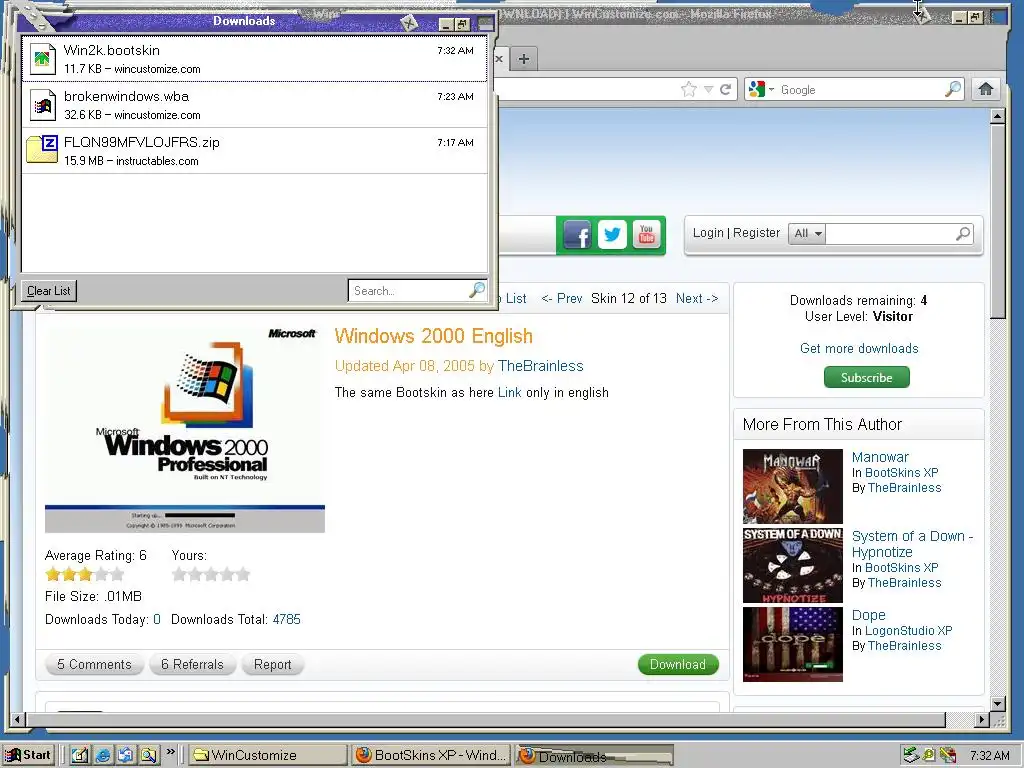
Task: Open the FLQN99MFVLOJFRS.zip folder icon
Action: tap(42, 149)
